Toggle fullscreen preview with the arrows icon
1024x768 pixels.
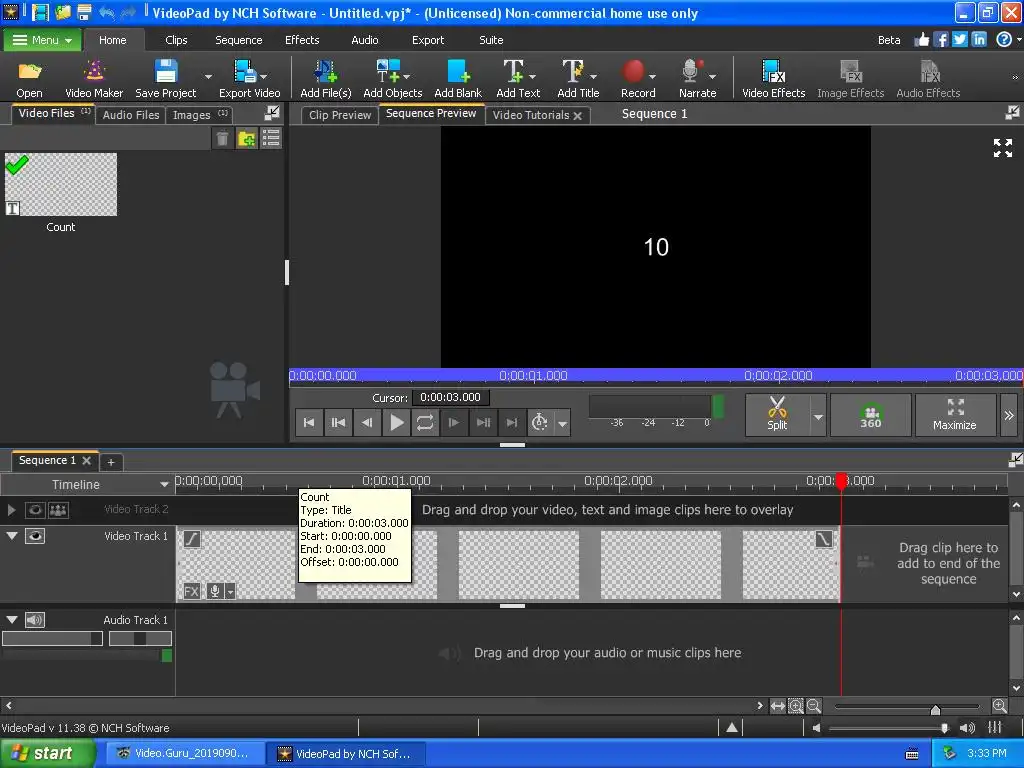click(x=1002, y=148)
